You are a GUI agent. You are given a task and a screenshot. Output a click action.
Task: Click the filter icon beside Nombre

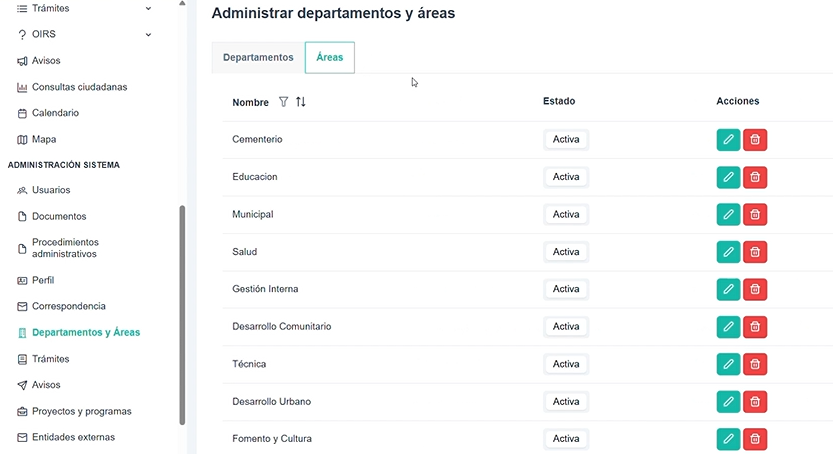tap(283, 102)
